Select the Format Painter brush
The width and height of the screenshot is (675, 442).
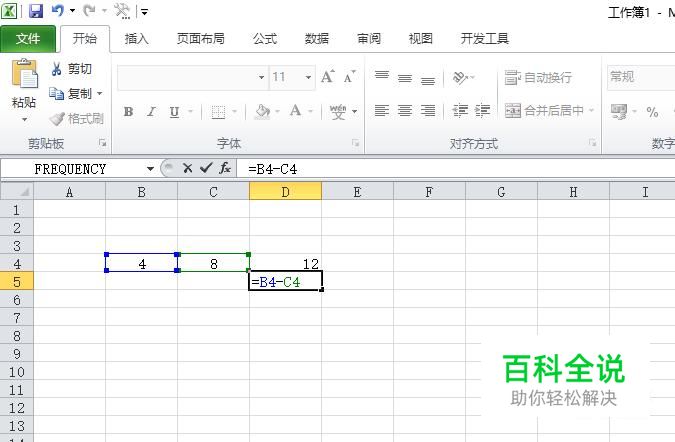click(76, 118)
